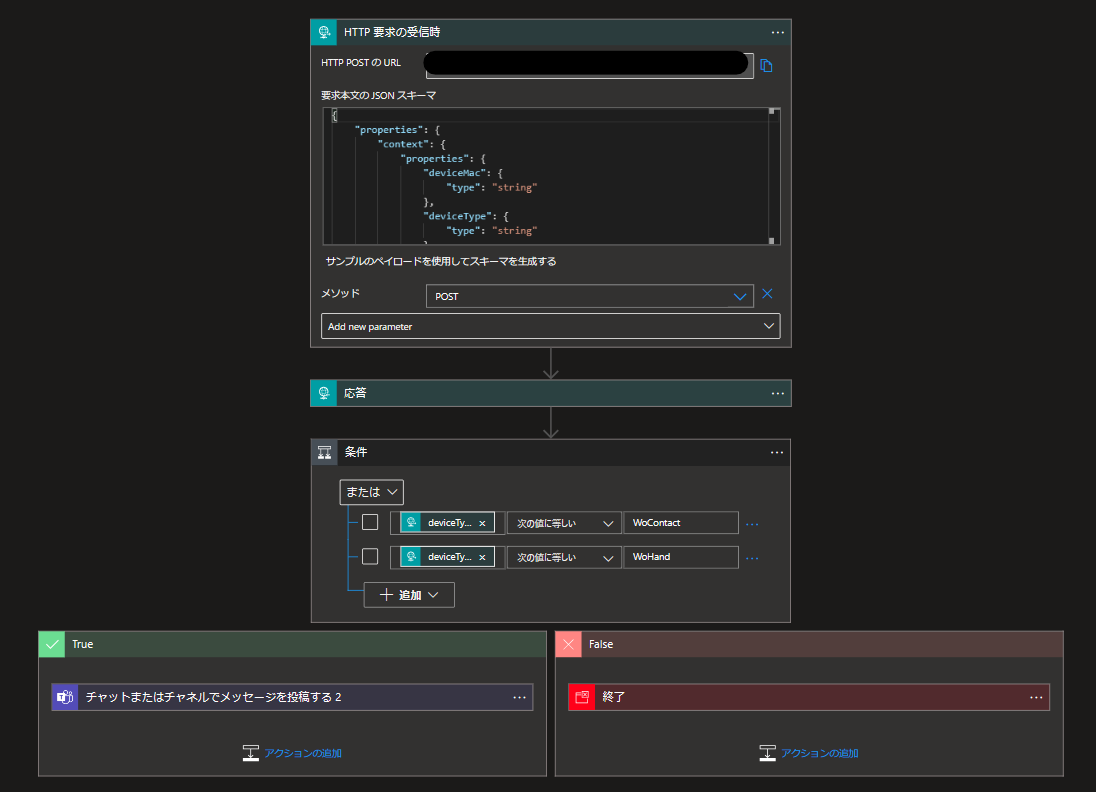Click the Teams icon on the message action
Screen dimensions: 1096x792
click(x=64, y=696)
